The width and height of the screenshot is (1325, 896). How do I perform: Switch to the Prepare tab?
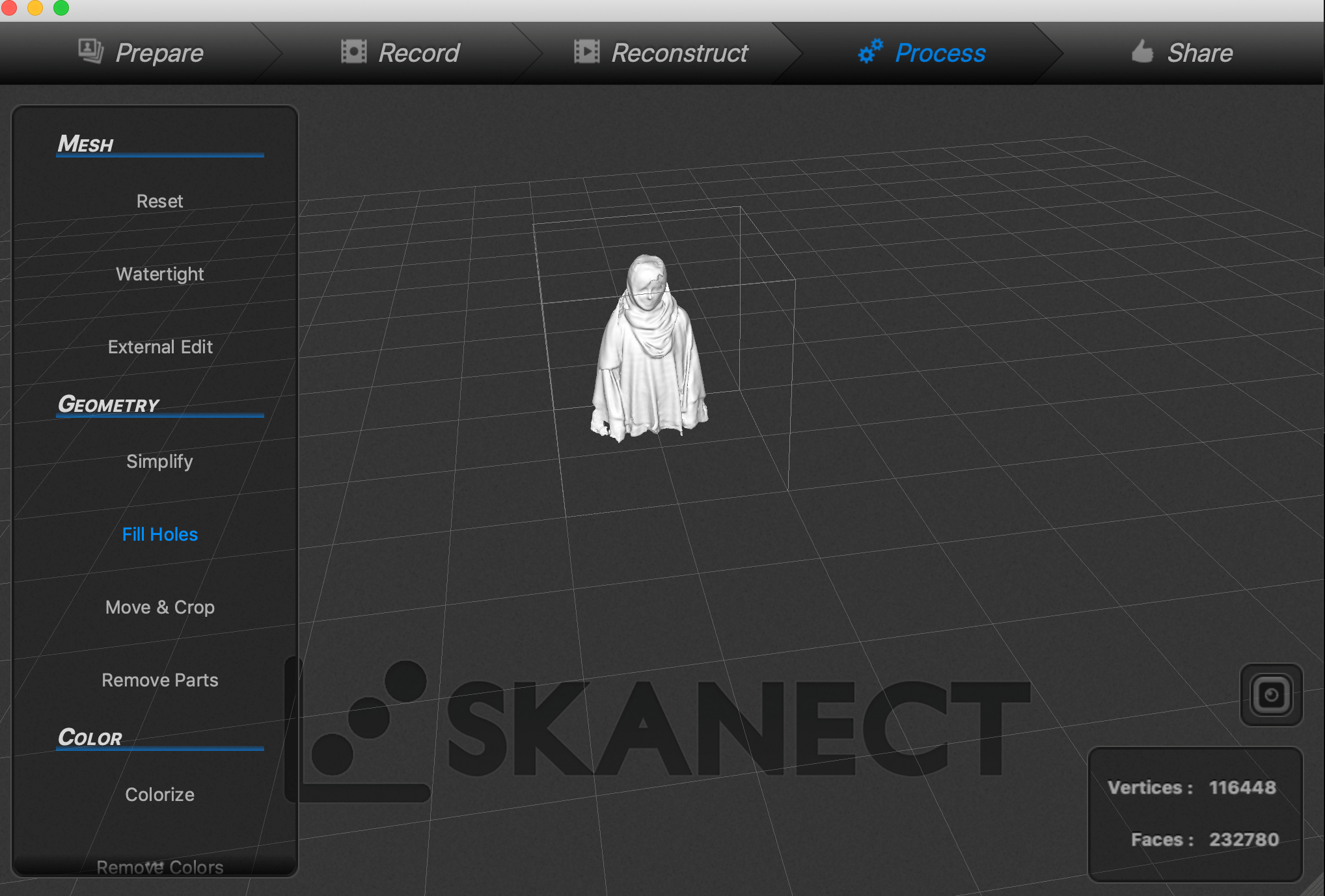click(x=159, y=53)
